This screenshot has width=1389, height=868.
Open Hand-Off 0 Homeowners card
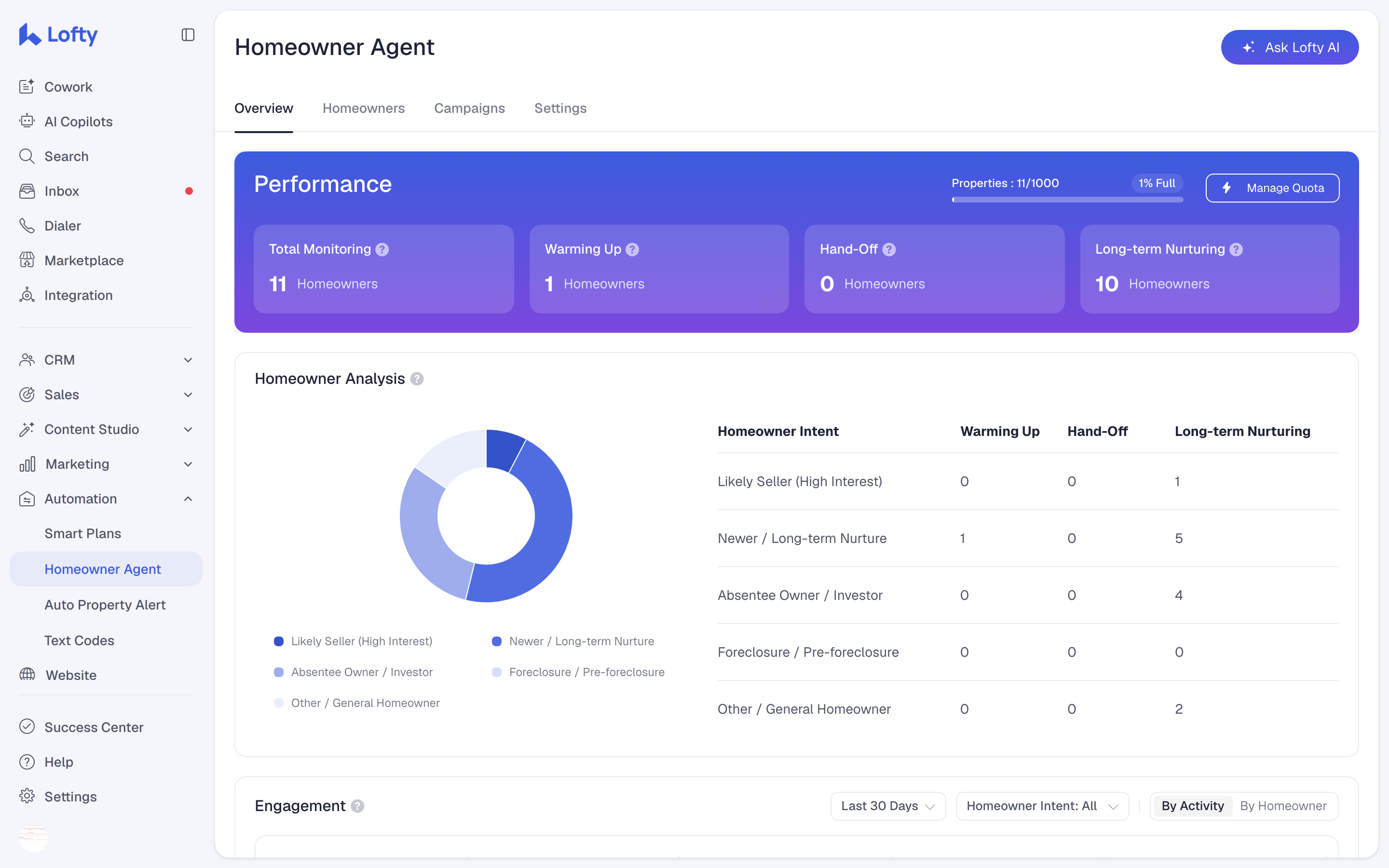pyautogui.click(x=934, y=269)
